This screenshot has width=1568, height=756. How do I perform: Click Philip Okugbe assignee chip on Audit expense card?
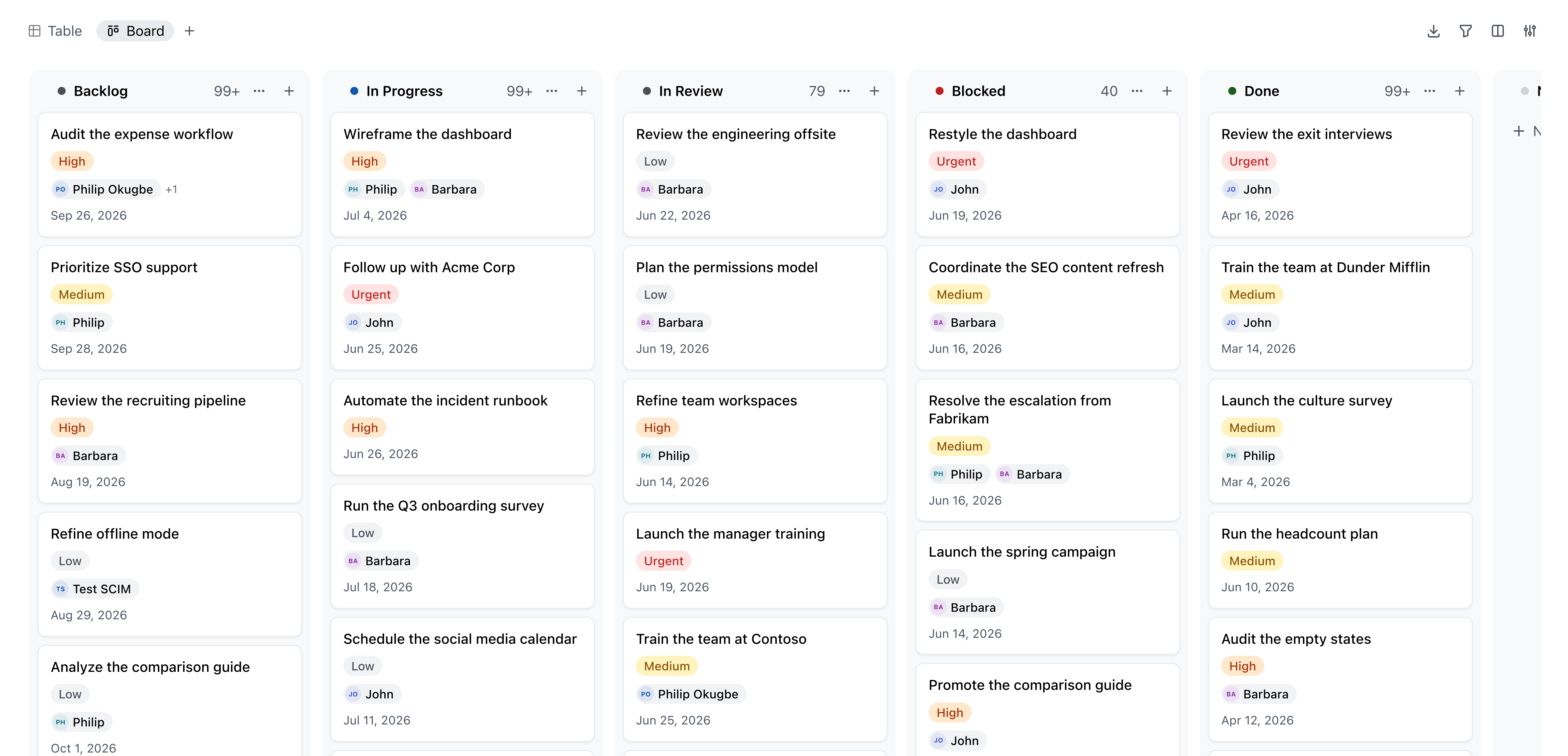pyautogui.click(x=106, y=190)
